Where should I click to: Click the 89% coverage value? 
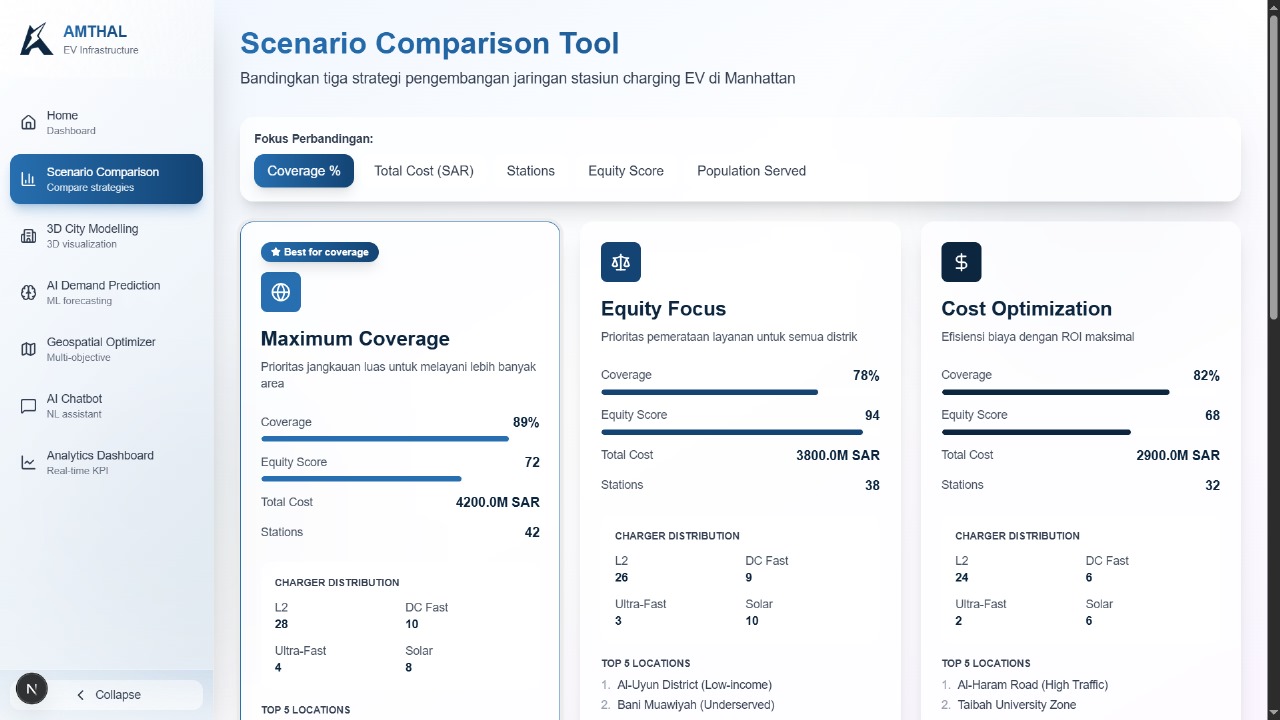(x=526, y=423)
